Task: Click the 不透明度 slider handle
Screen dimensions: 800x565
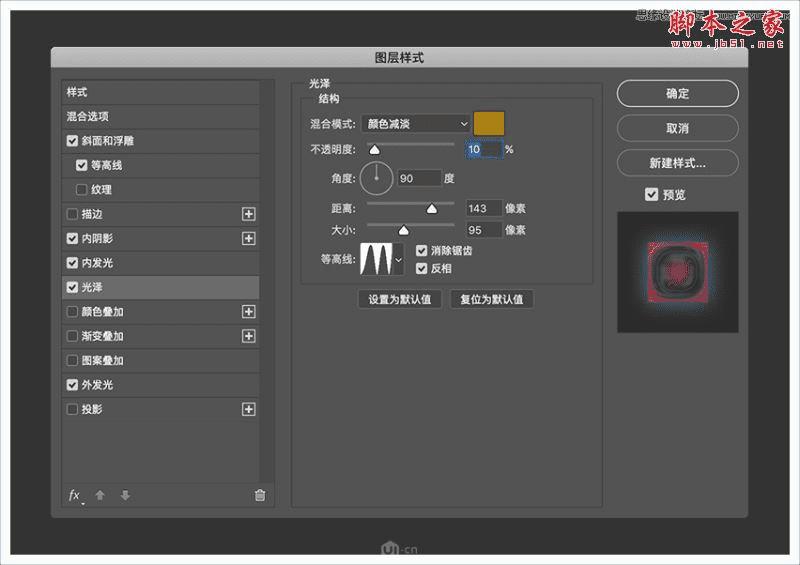Action: pos(374,150)
